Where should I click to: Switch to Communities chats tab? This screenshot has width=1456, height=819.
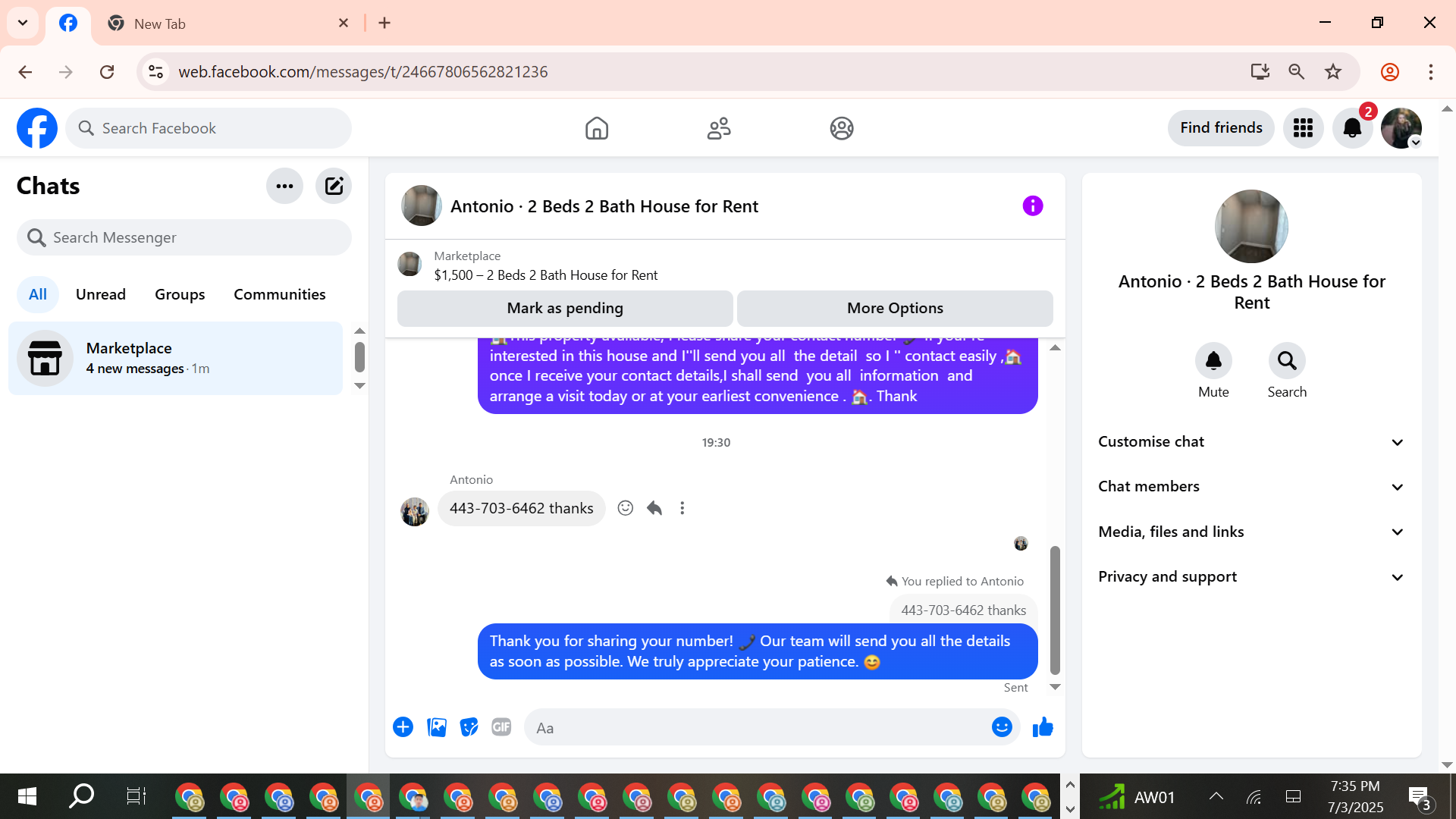pos(279,294)
